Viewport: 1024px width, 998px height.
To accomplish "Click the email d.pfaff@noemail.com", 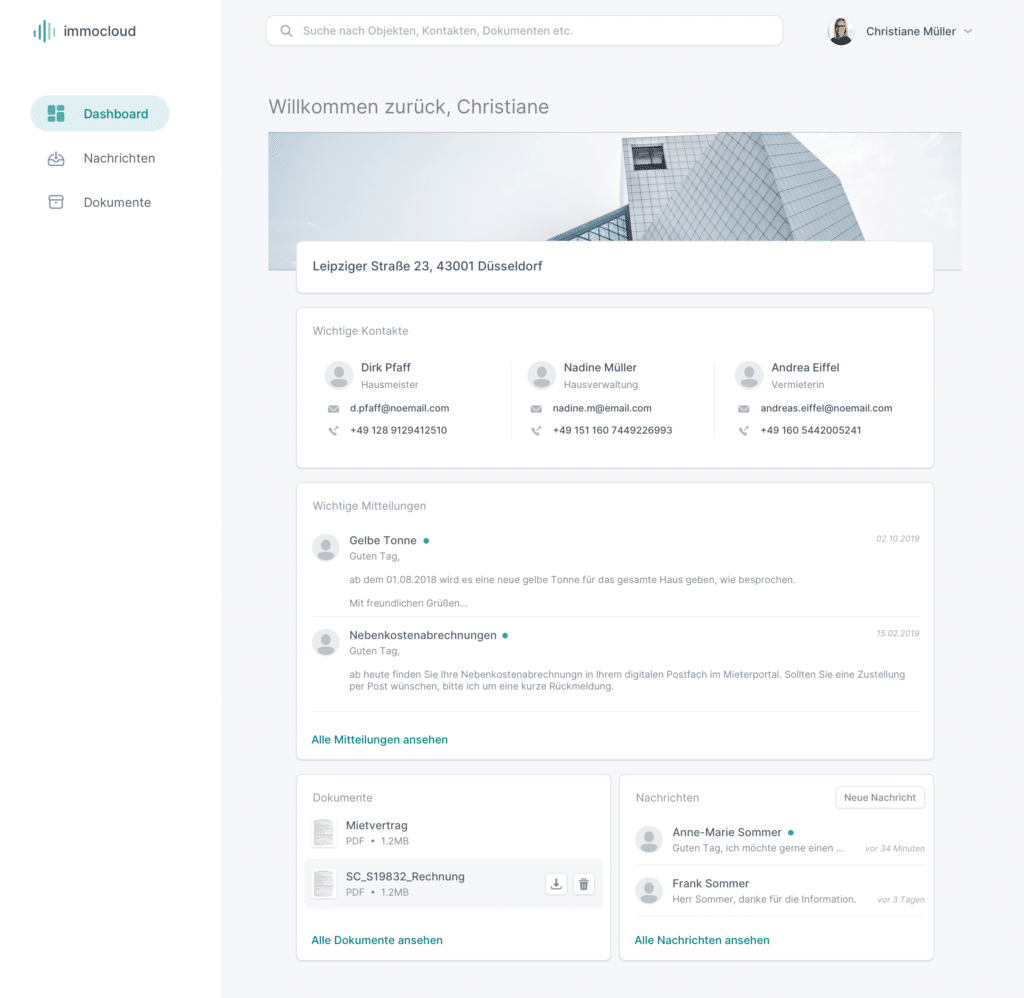I will point(399,408).
